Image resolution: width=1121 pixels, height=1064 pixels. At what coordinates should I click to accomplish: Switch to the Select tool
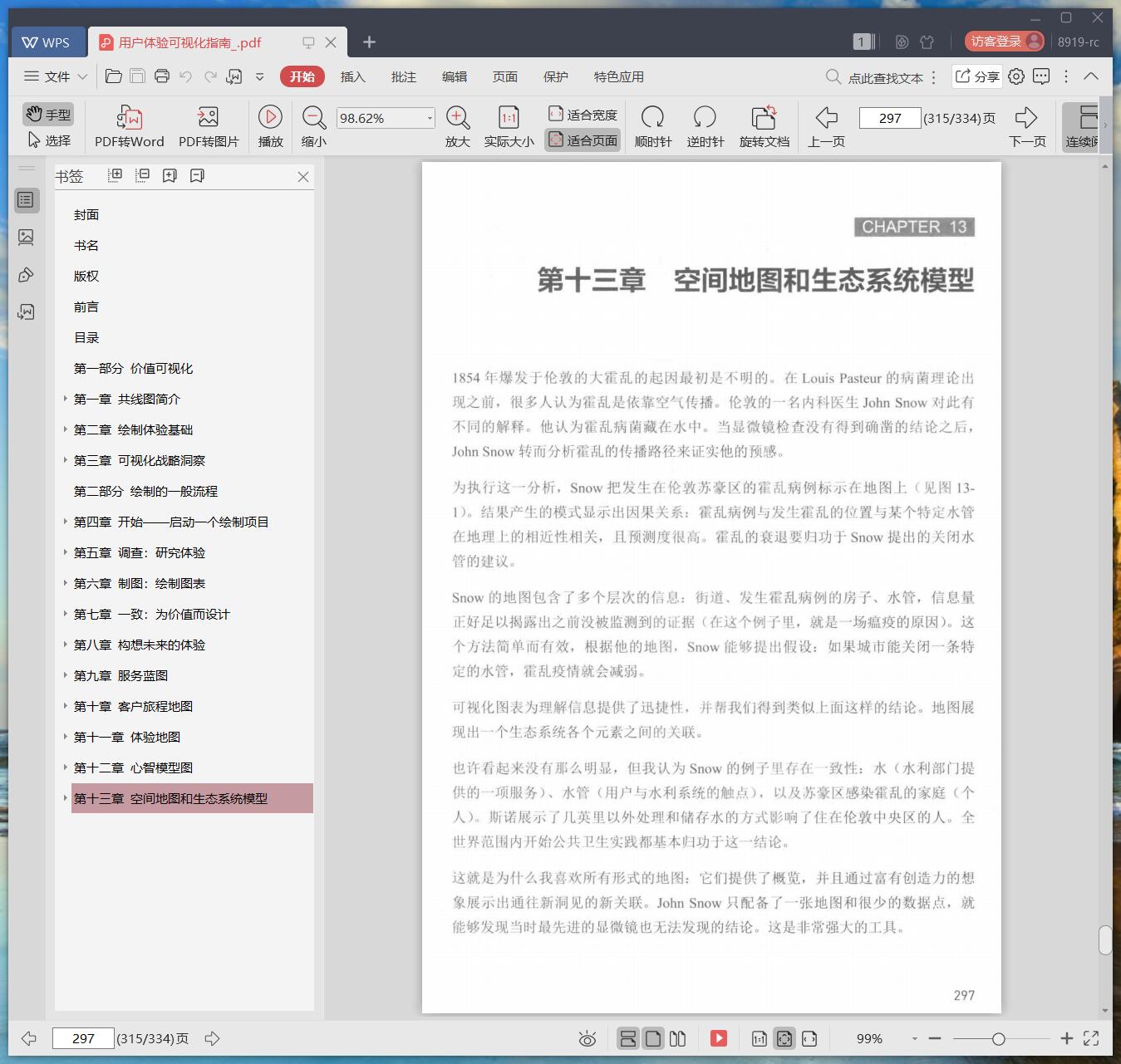click(x=49, y=140)
